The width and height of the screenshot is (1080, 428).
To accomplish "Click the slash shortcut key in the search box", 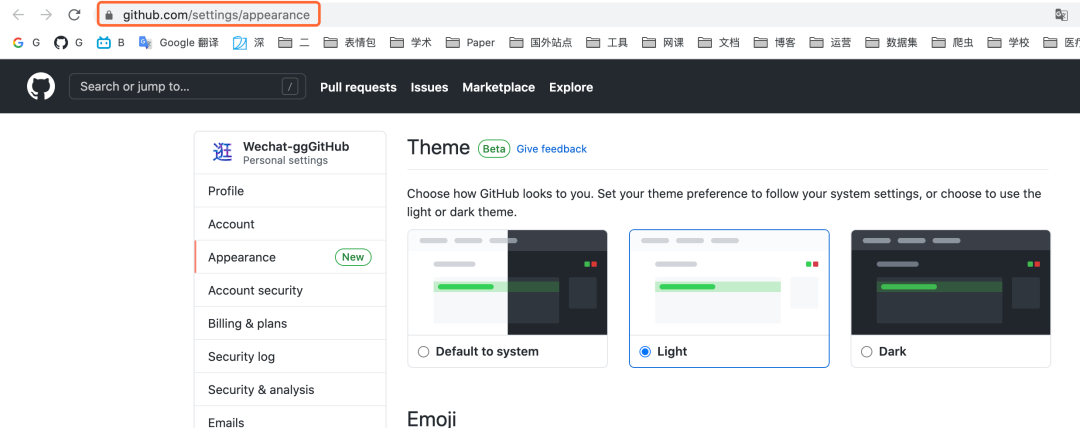I will pos(290,87).
